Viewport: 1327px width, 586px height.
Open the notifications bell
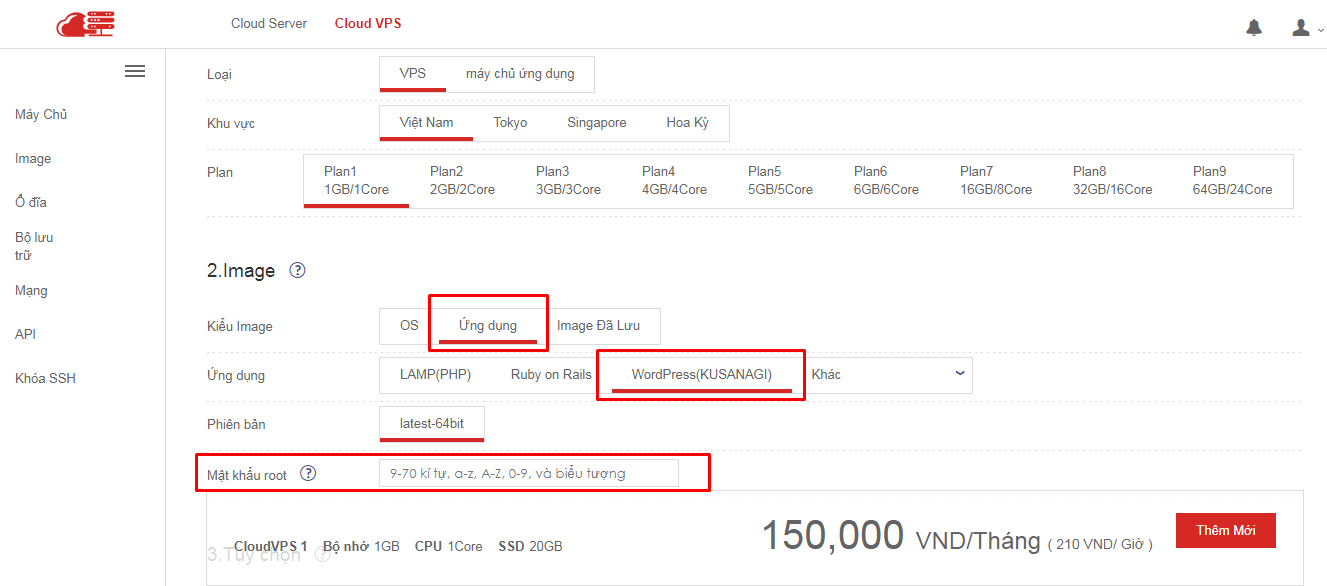point(1254,27)
